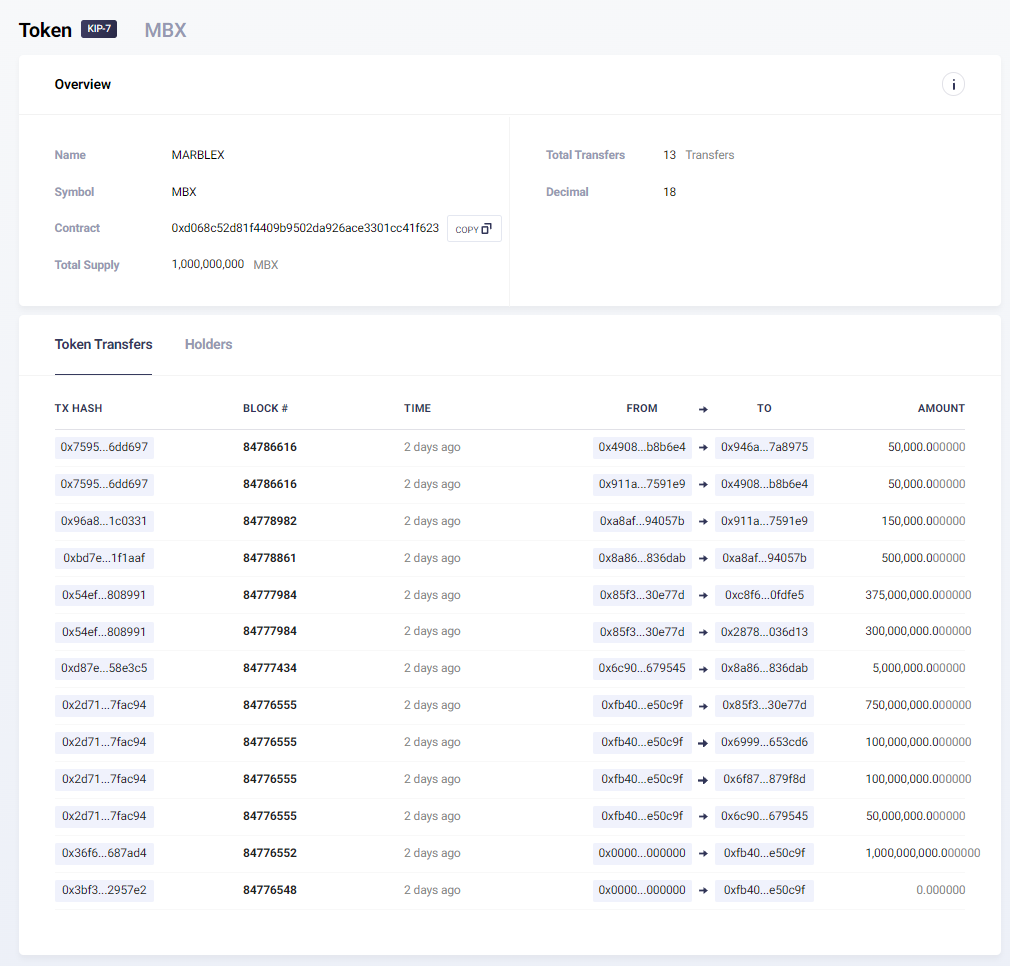This screenshot has width=1010, height=966.
Task: Open block number 84777434
Action: pos(270,668)
